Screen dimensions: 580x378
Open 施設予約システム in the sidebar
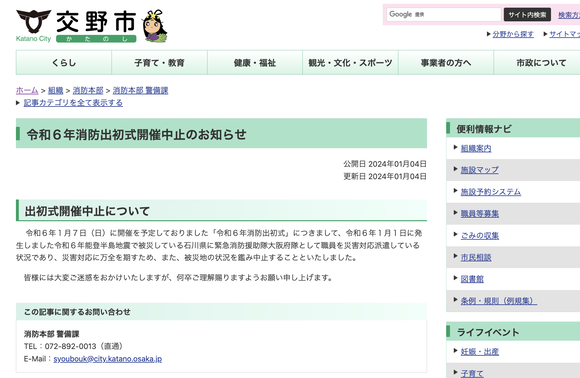click(490, 192)
